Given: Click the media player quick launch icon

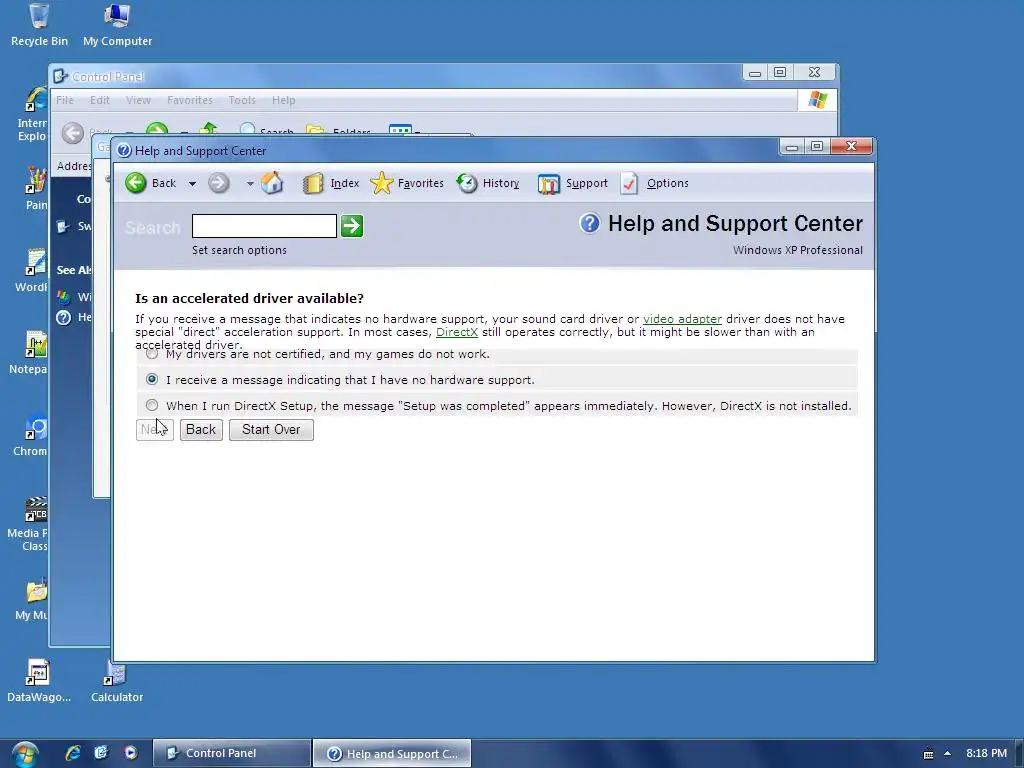Looking at the screenshot, I should click(x=131, y=753).
